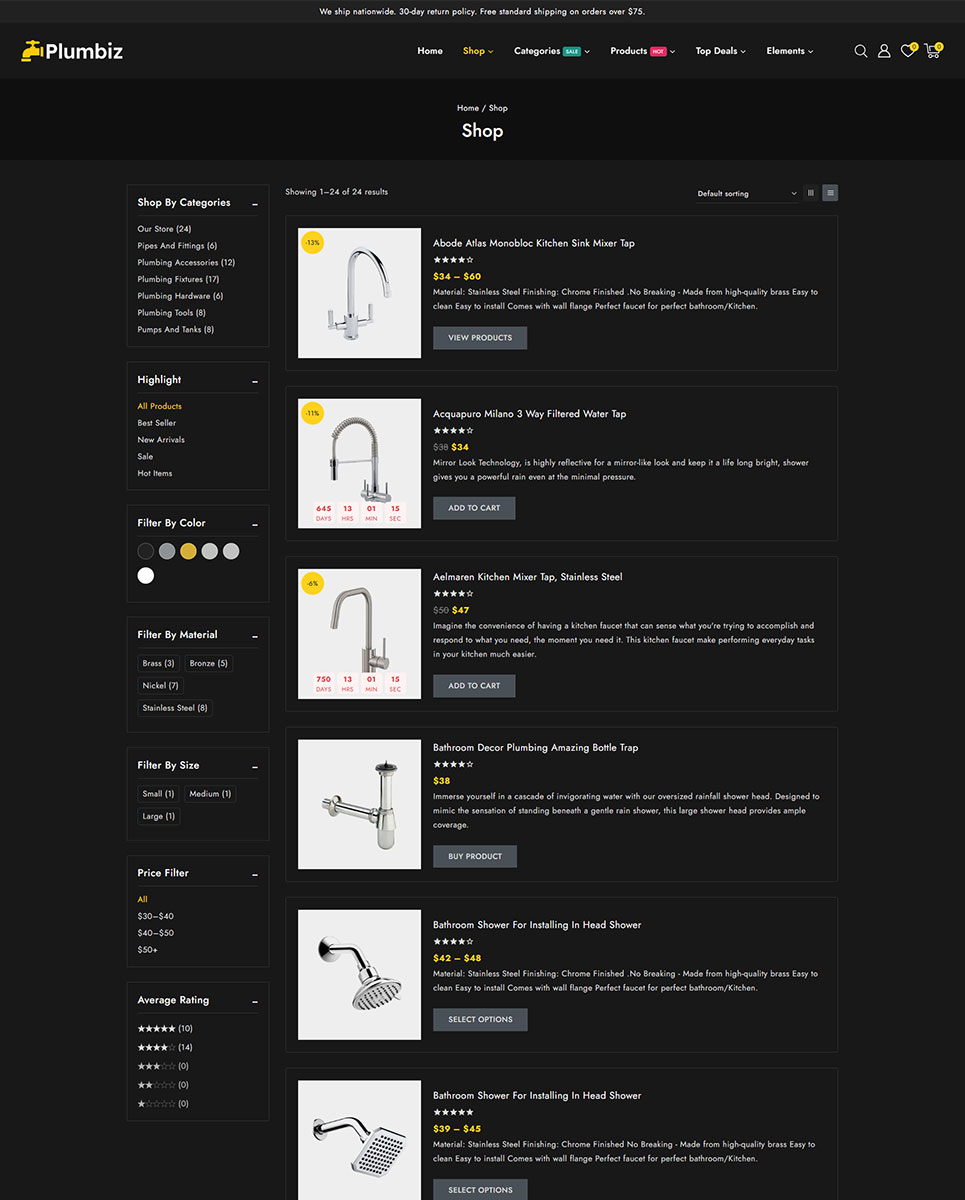Switch to grid view layout
This screenshot has width=965, height=1200.
pyautogui.click(x=810, y=193)
